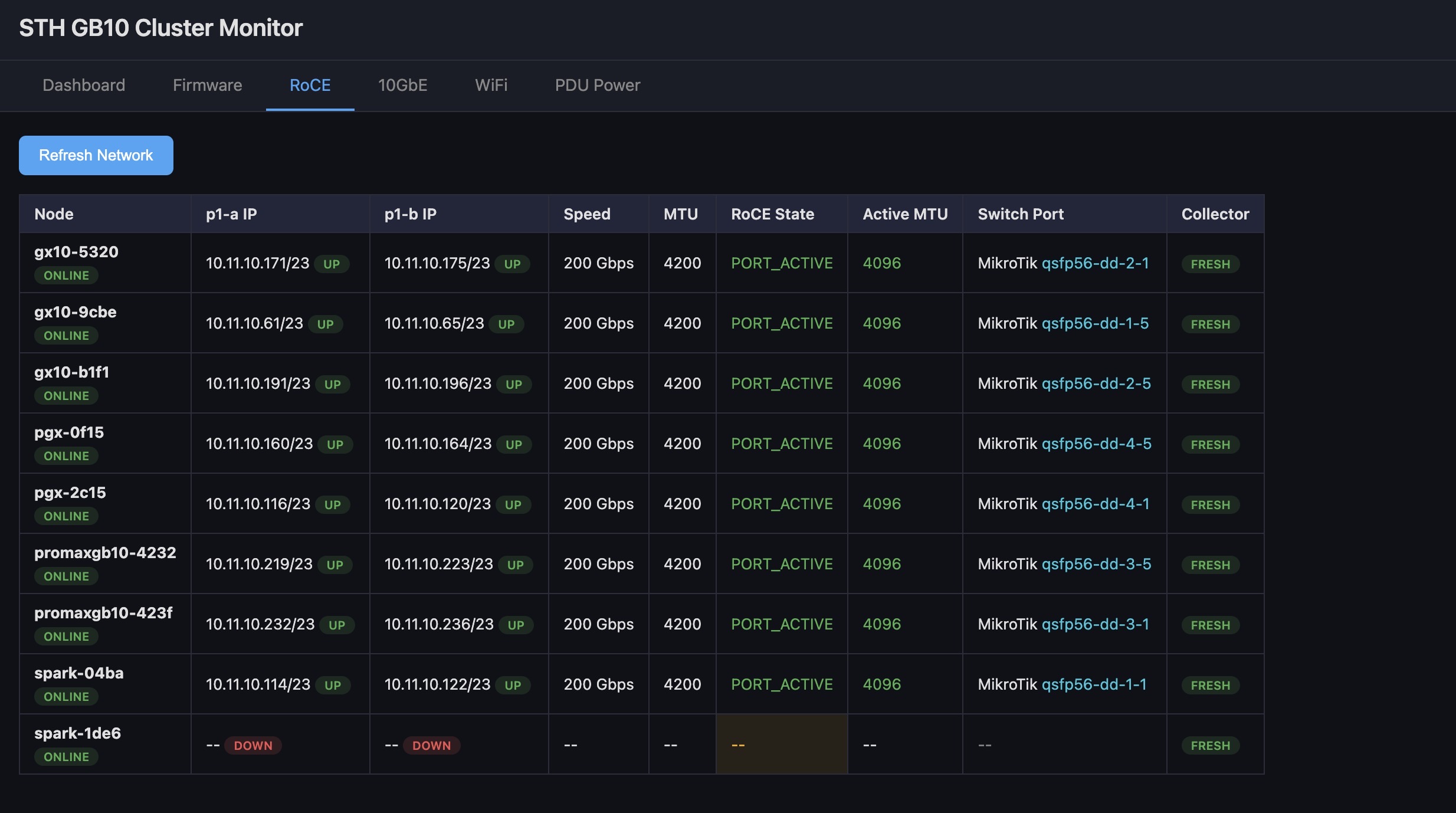Click the RoCE State column header
1456x813 pixels.
click(x=772, y=214)
